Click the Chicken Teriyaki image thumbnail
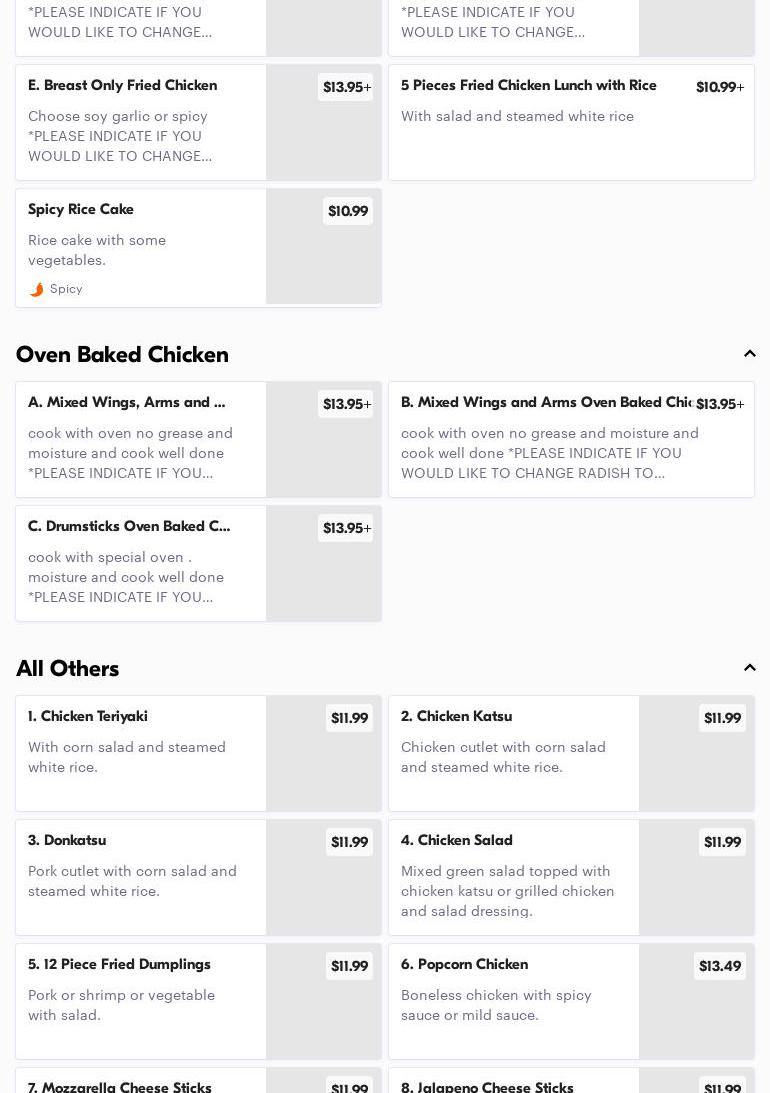770x1093 pixels. click(x=323, y=766)
